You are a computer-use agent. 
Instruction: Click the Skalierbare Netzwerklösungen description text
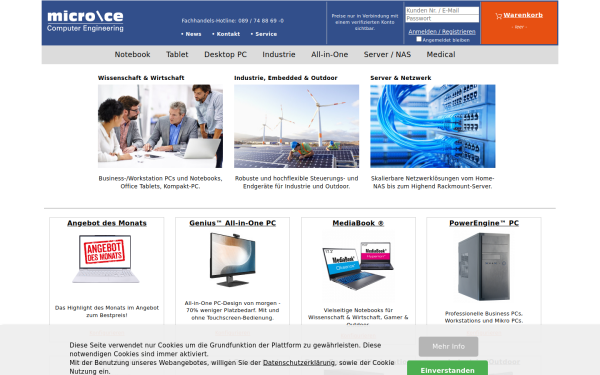click(433, 182)
